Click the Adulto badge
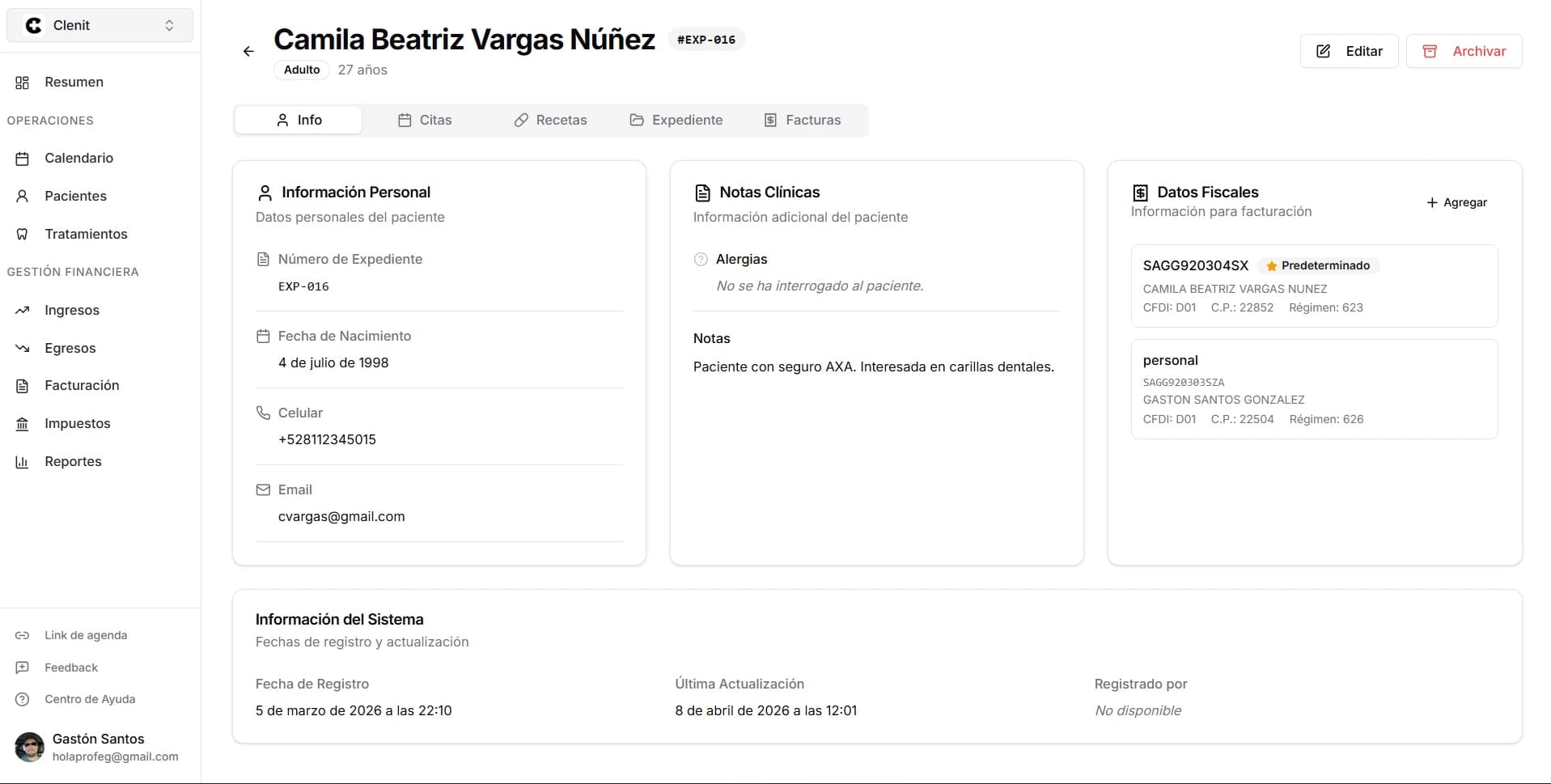 [x=302, y=70]
